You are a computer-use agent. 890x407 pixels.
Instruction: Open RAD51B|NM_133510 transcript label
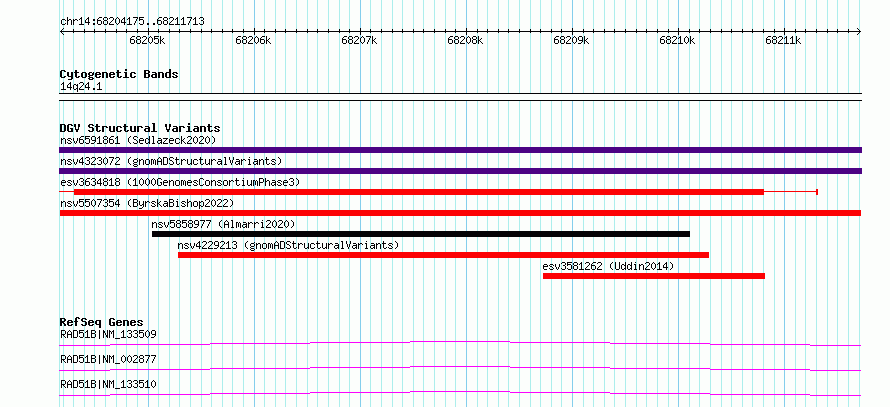pos(108,384)
